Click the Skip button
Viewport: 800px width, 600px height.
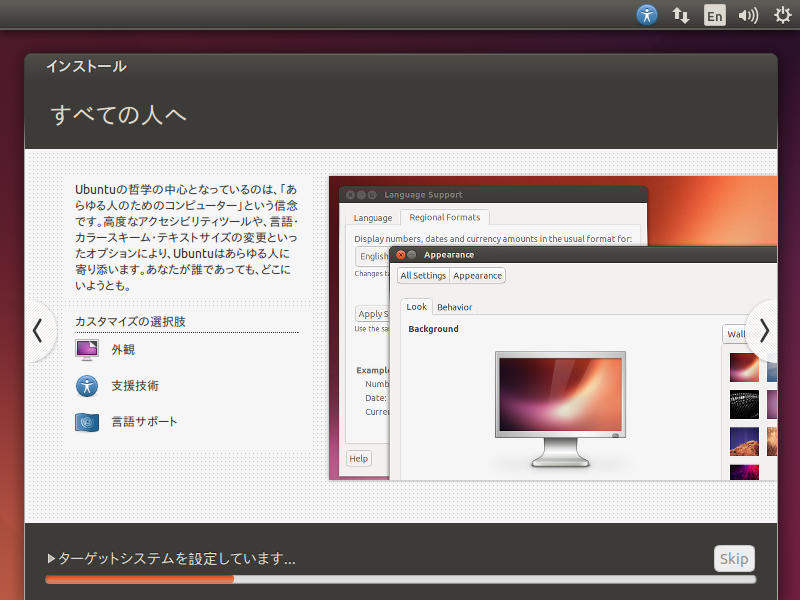[734, 559]
